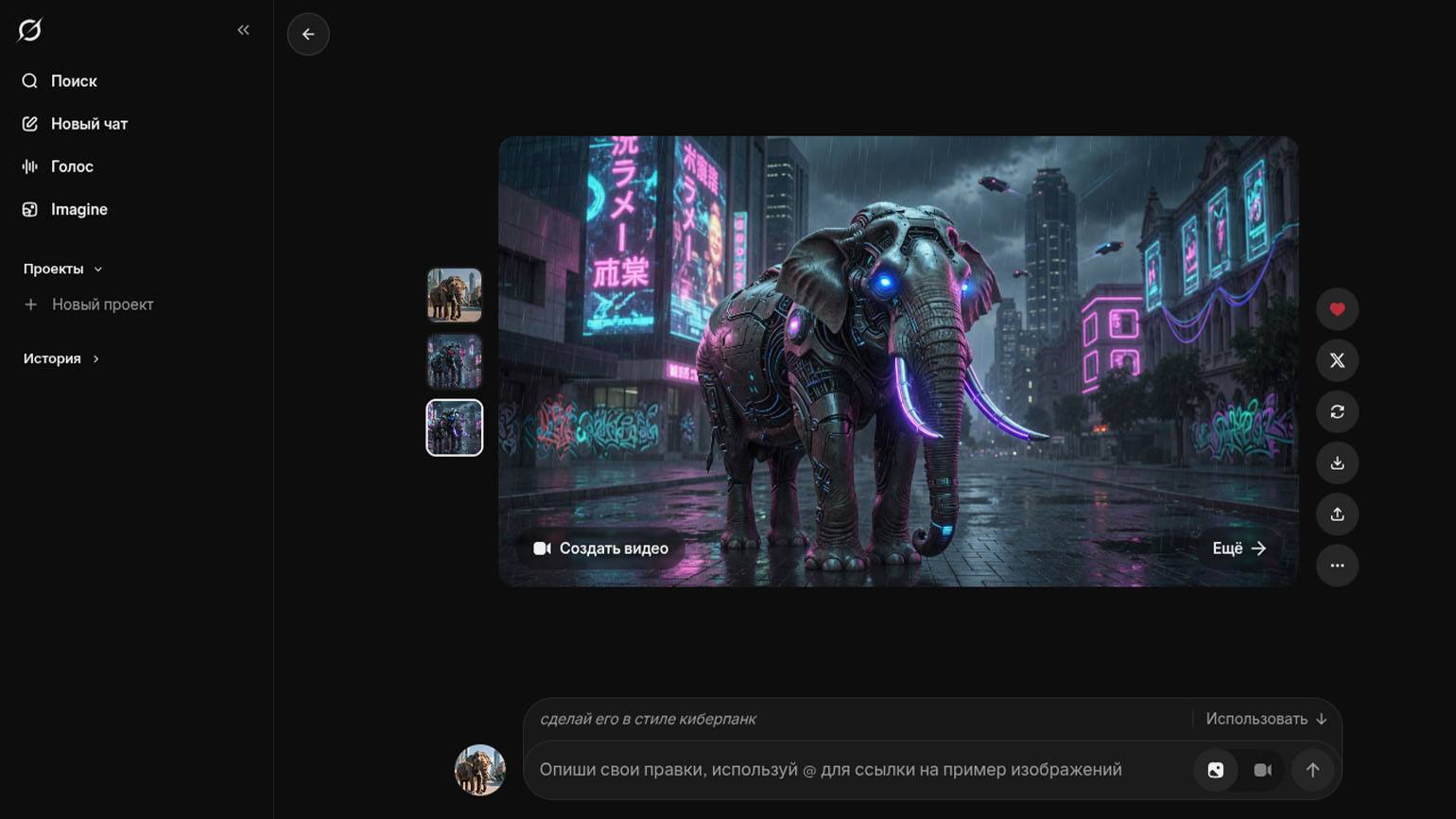
Task: Click Использовать to reuse the prompt
Action: tap(1265, 719)
